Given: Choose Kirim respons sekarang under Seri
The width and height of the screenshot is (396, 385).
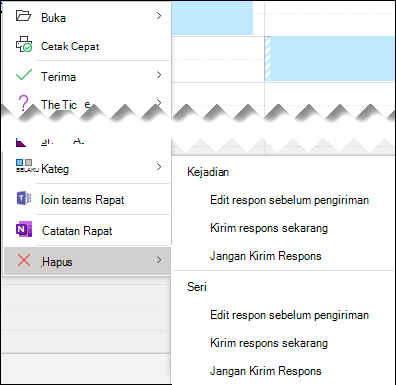Looking at the screenshot, I should pos(269,343).
